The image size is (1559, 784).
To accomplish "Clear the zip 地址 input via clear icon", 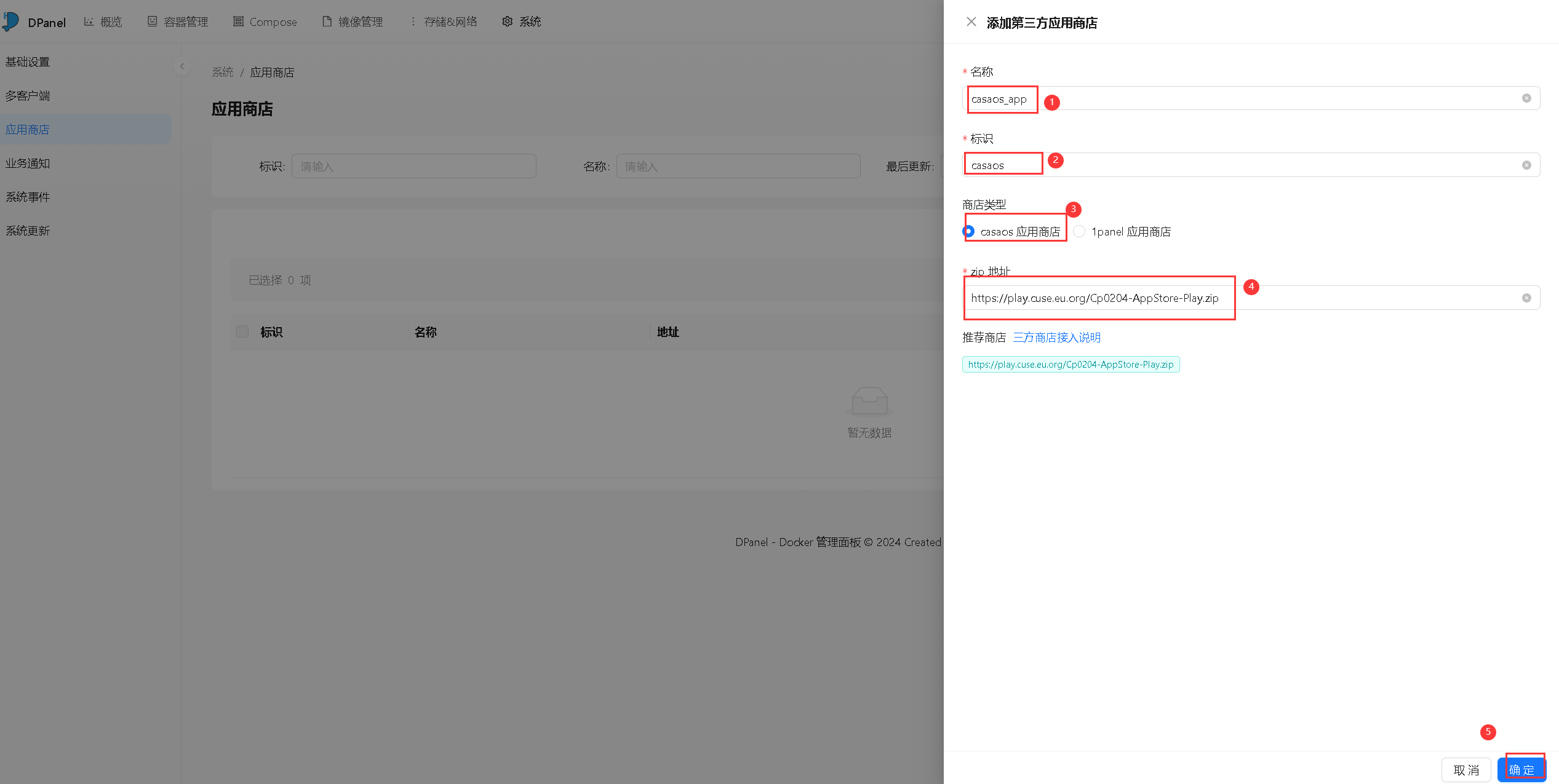I will pyautogui.click(x=1526, y=297).
